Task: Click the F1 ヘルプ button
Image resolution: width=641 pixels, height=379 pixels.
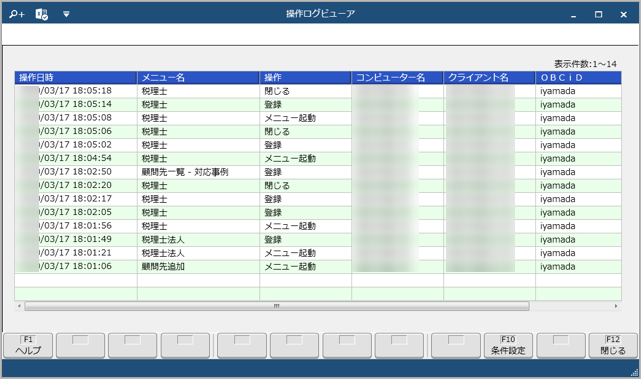Action: point(28,345)
